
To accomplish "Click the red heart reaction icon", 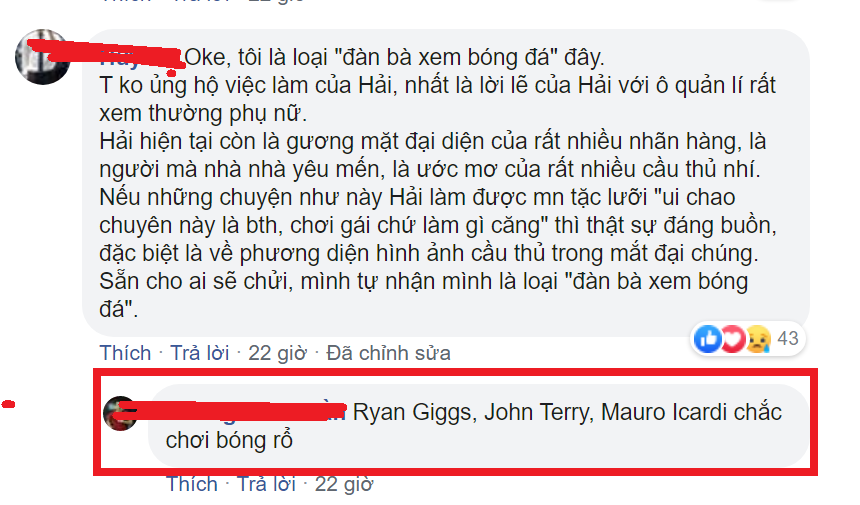I will (733, 339).
